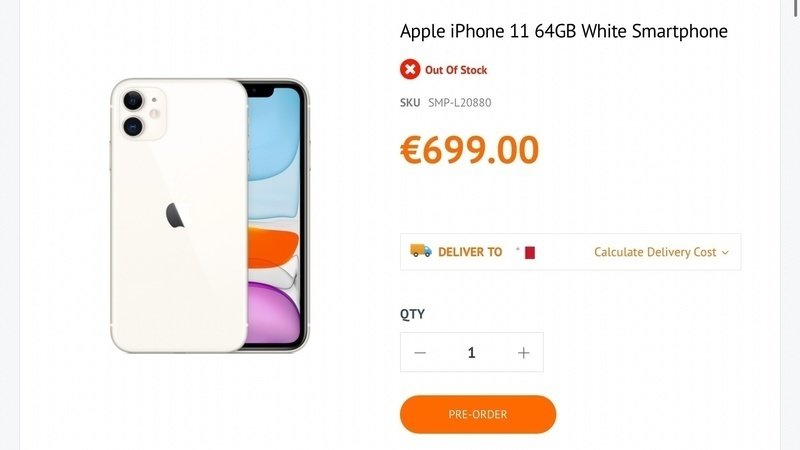Click the Apple logo on the phone back
The width and height of the screenshot is (800, 450).
pos(177,215)
